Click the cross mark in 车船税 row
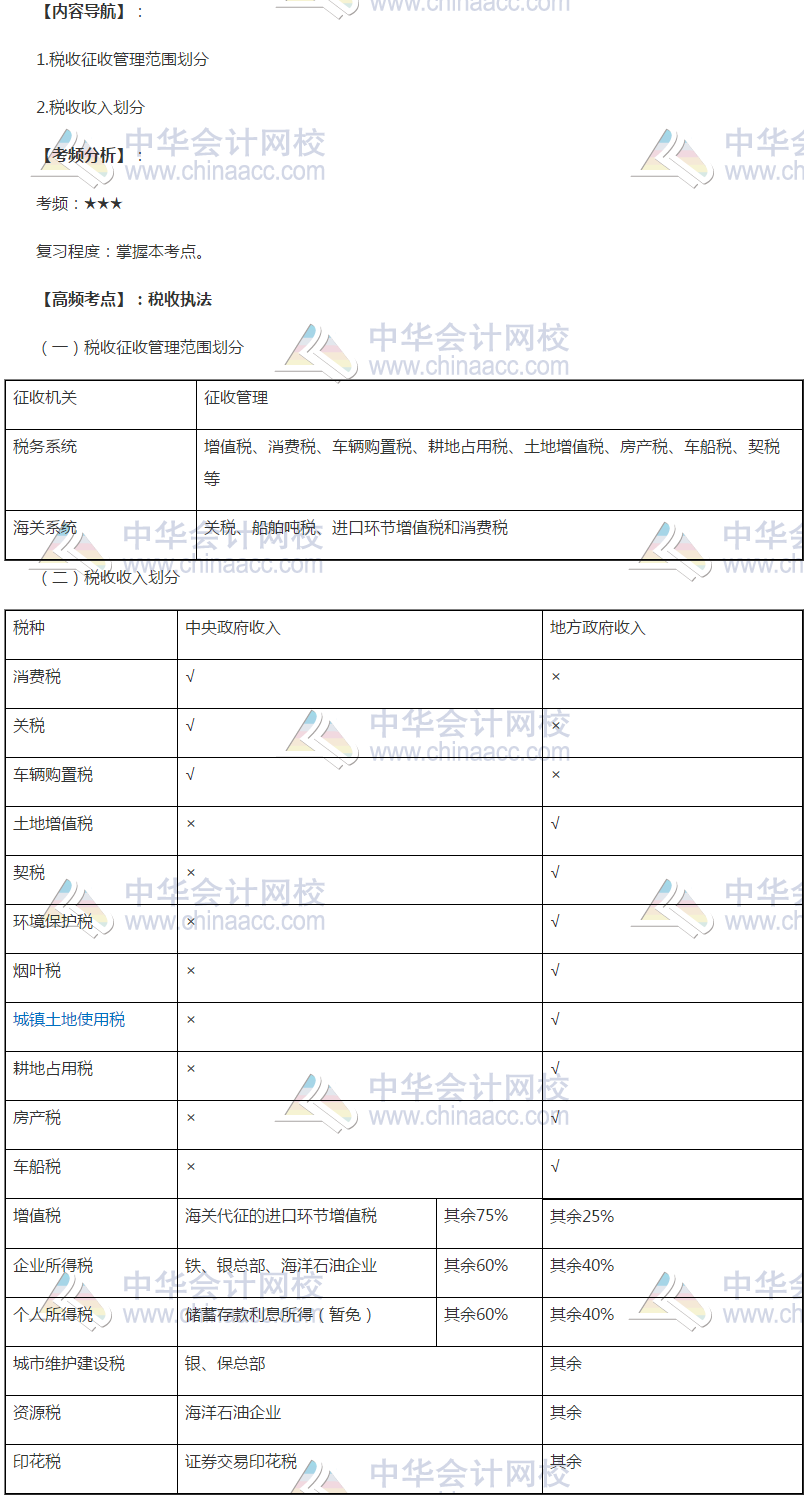This screenshot has width=807, height=1498. click(x=191, y=1167)
